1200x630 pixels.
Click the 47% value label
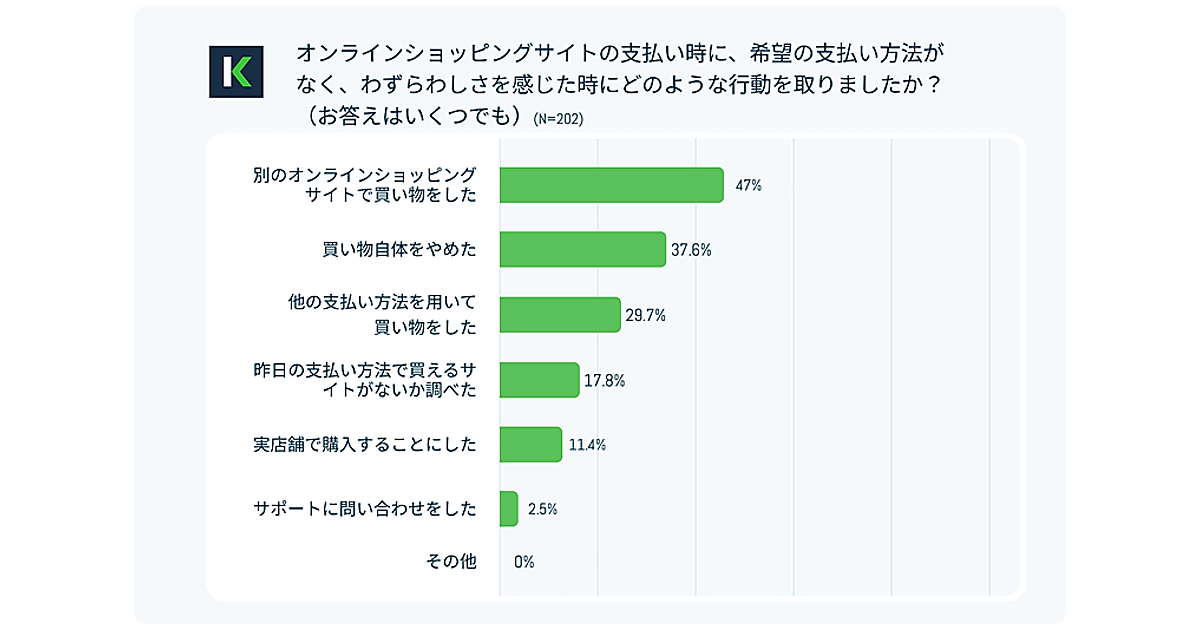[x=748, y=185]
